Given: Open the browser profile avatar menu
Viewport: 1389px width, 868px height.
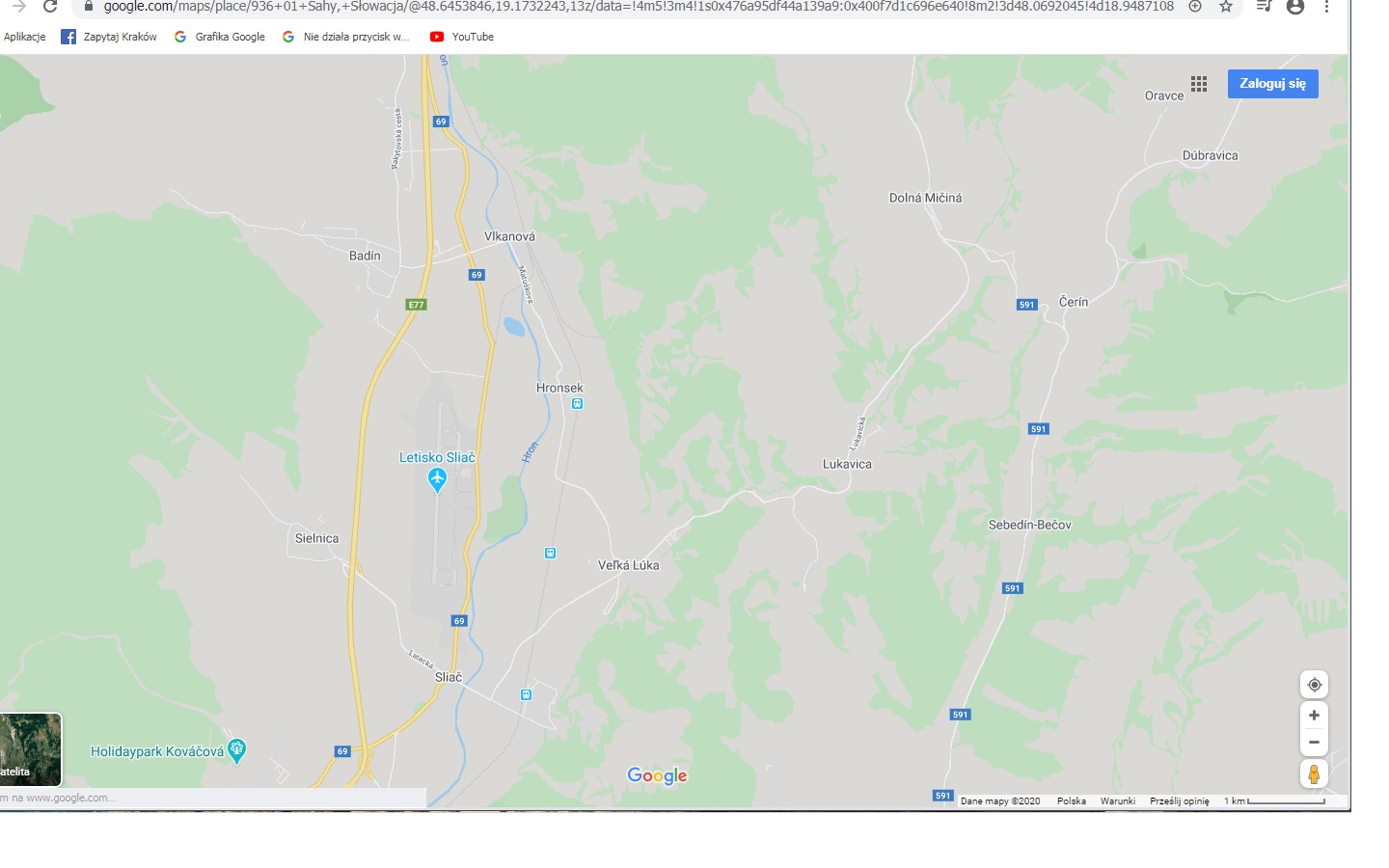Looking at the screenshot, I should point(1295,7).
